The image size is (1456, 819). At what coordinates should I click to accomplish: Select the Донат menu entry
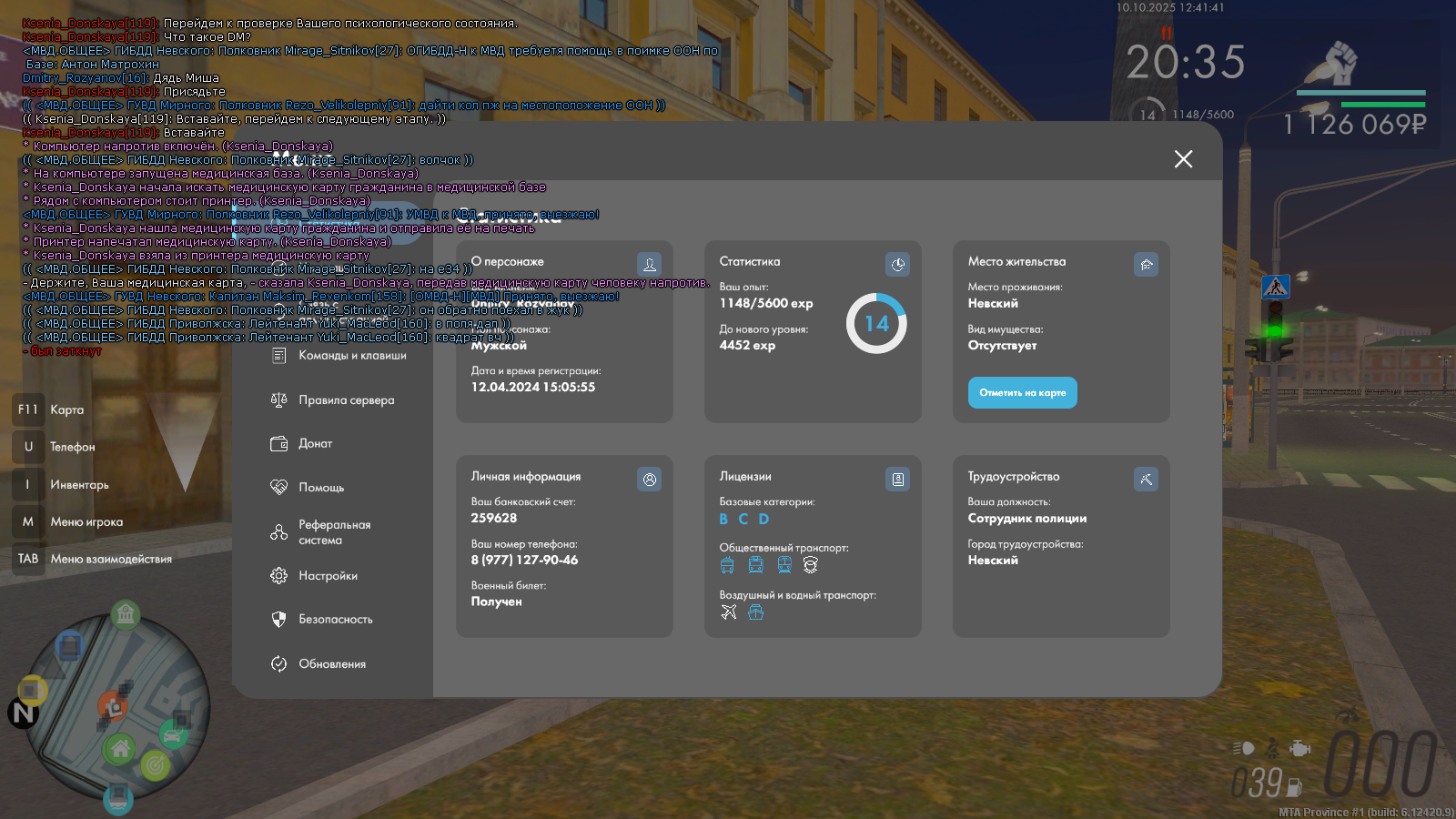point(301,444)
